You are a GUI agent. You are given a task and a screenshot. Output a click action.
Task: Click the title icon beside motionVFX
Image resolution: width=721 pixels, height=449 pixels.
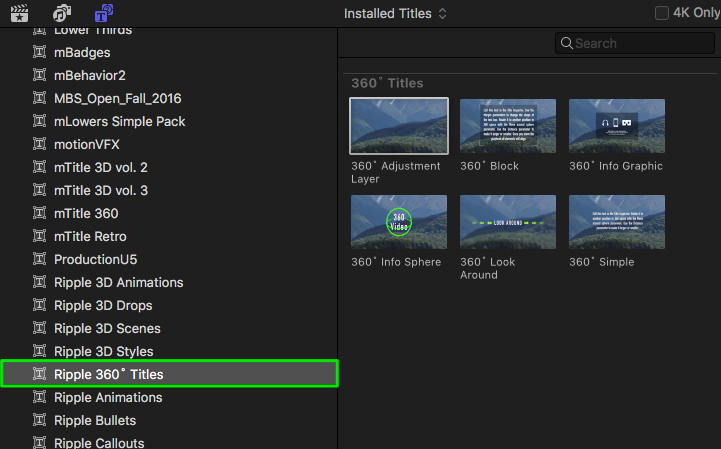(40, 144)
